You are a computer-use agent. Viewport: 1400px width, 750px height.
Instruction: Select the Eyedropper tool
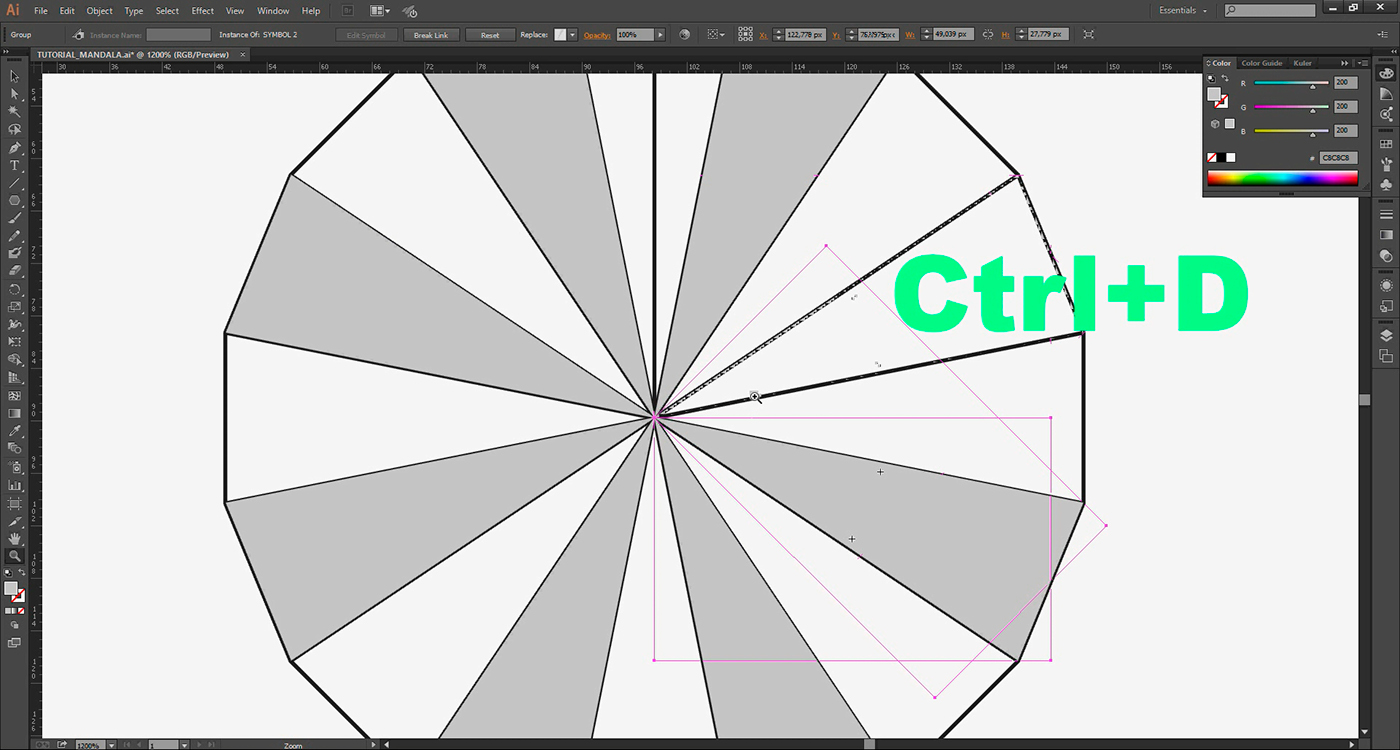pyautogui.click(x=15, y=431)
